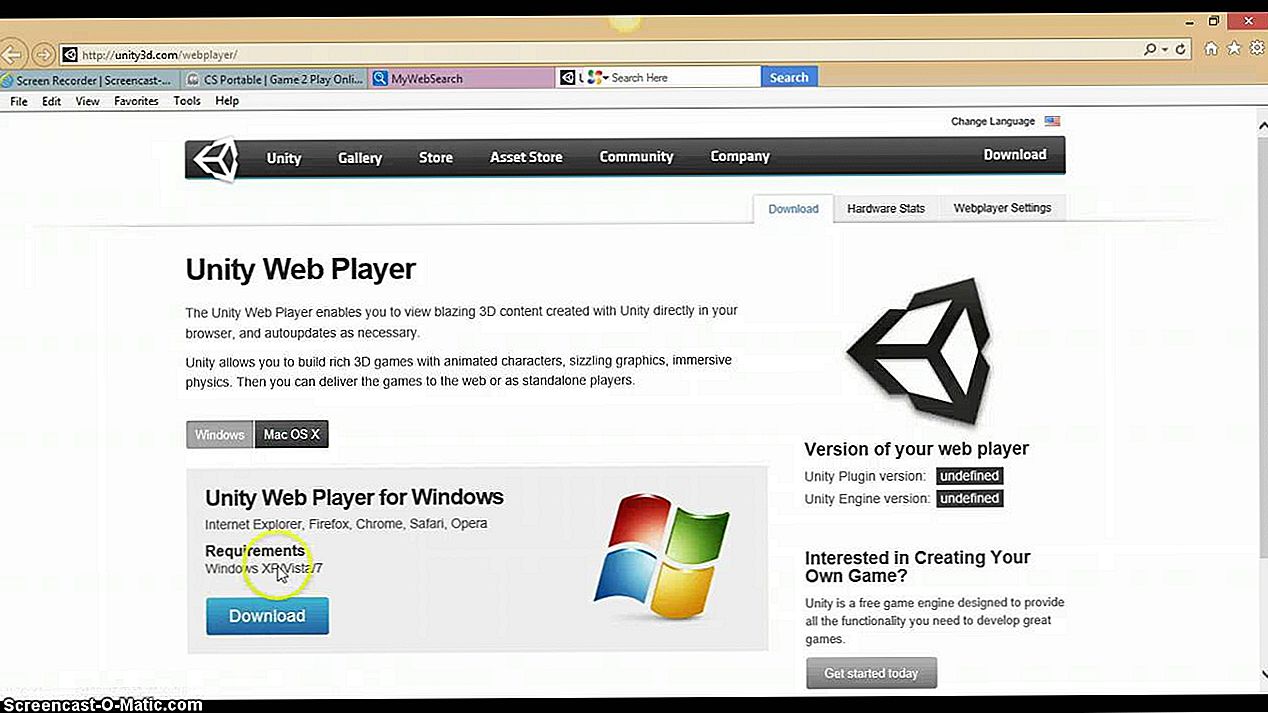Image resolution: width=1268 pixels, height=713 pixels.
Task: Open Gallery nav item
Action: pyautogui.click(x=360, y=158)
